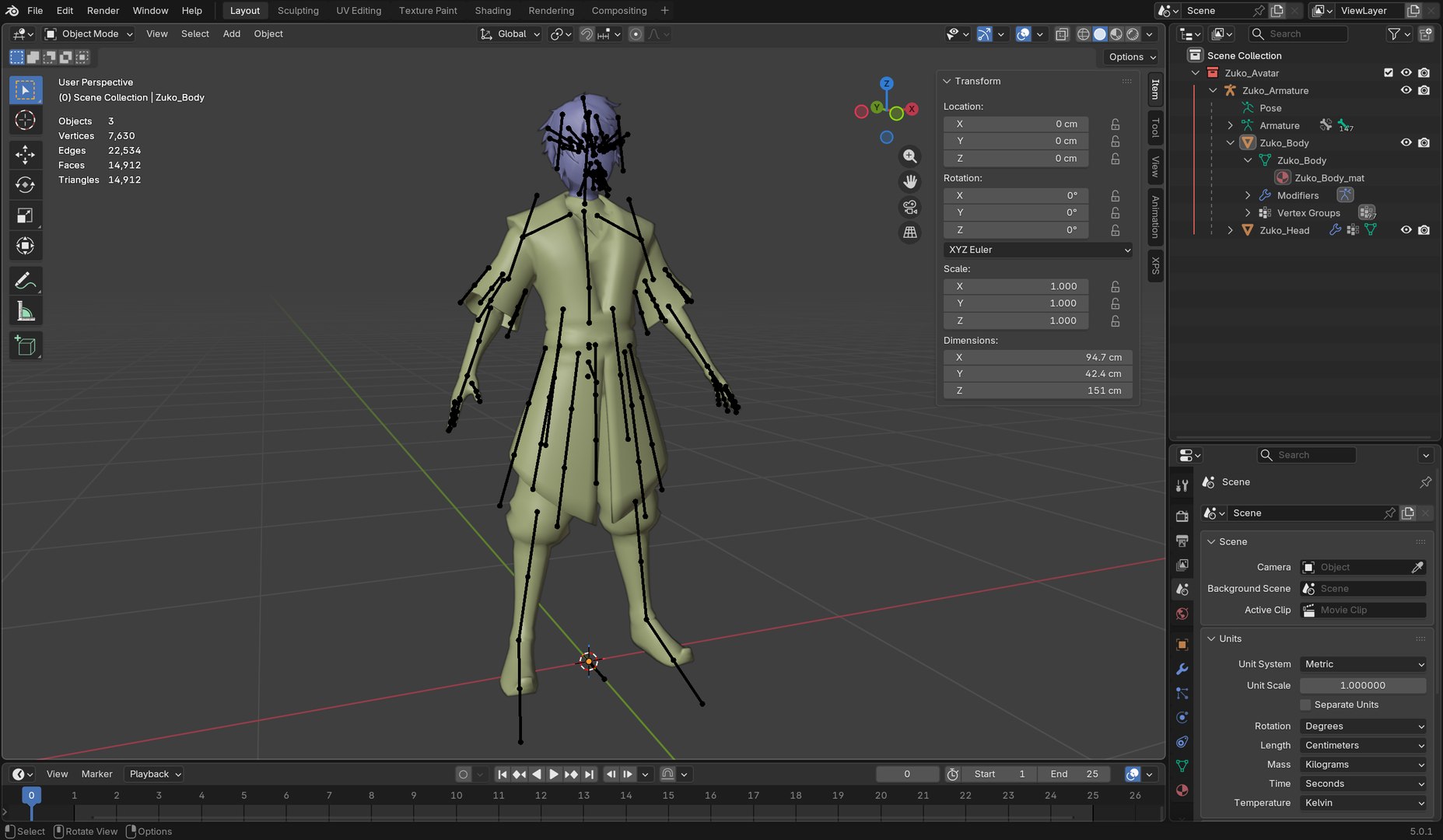Click the Dimensions X value field
1443x840 pixels.
pyautogui.click(x=1038, y=357)
